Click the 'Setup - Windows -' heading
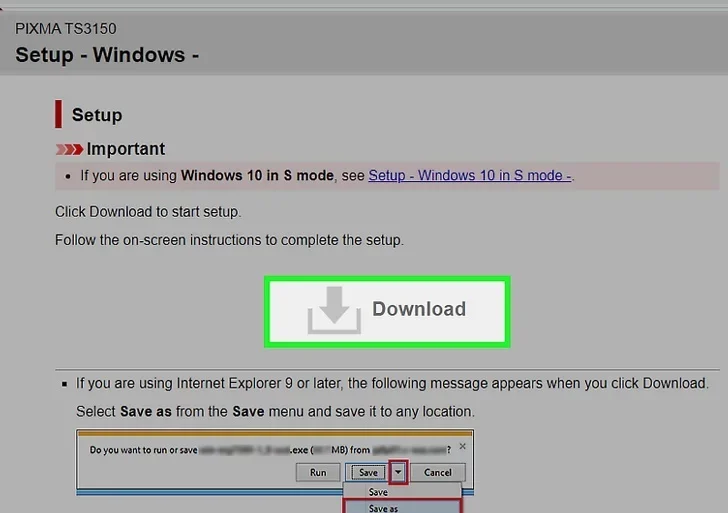 click(x=107, y=55)
